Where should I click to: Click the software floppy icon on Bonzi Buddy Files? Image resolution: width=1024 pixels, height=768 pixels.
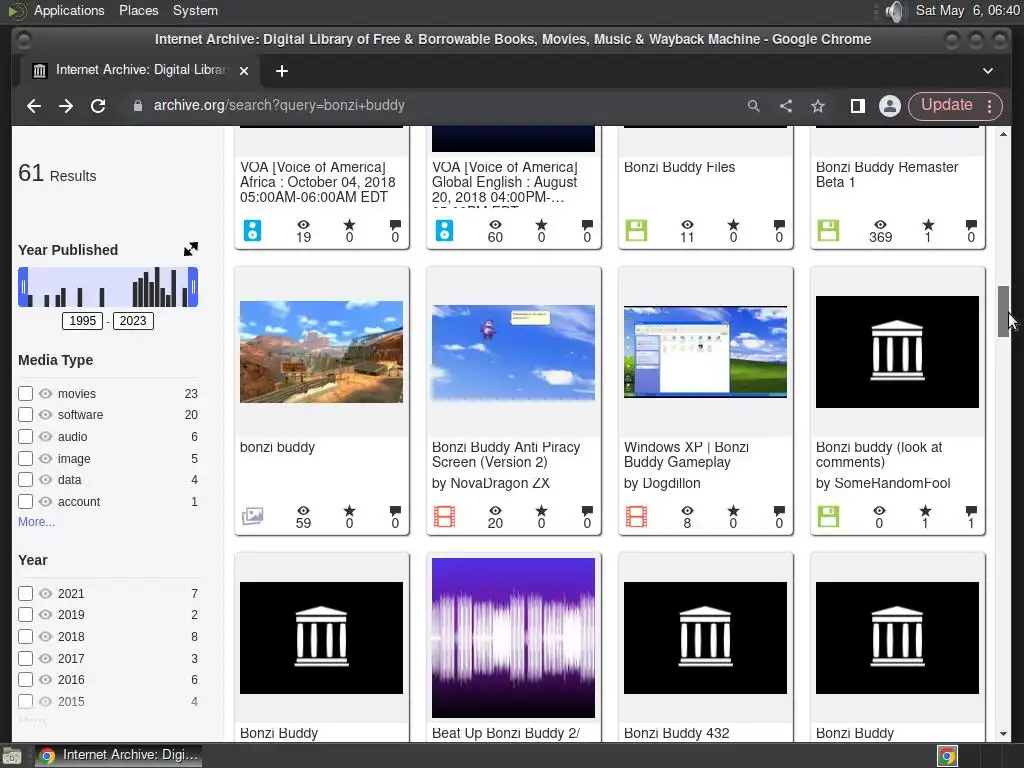[636, 231]
